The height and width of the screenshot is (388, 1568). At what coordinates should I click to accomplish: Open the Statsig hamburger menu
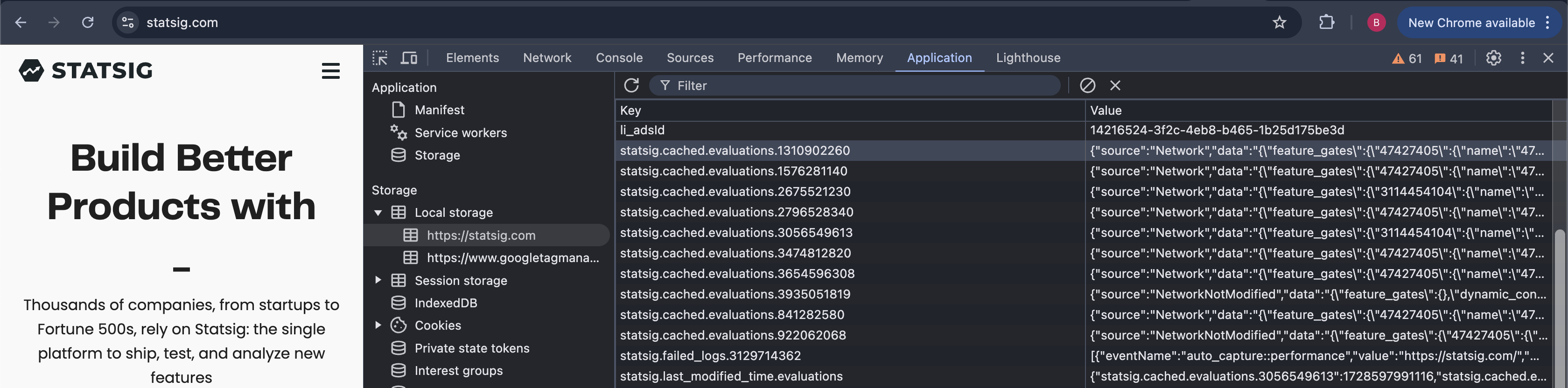tap(330, 71)
